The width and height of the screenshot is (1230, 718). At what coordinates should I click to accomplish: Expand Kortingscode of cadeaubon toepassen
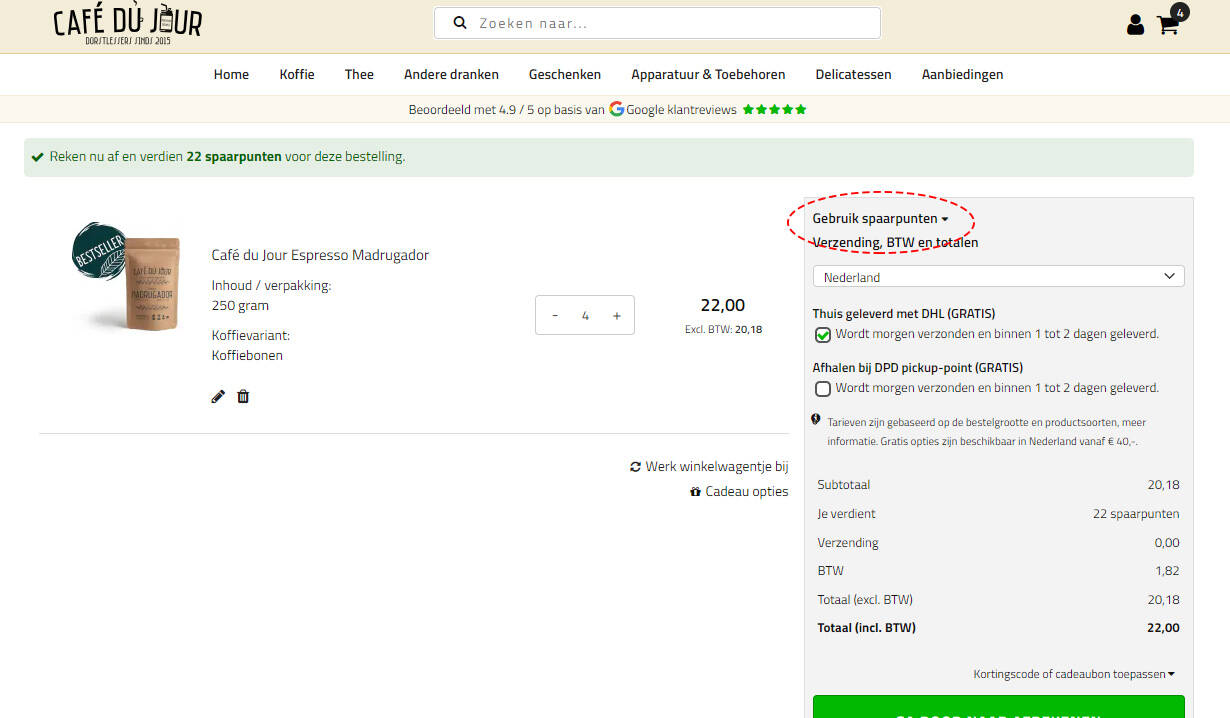click(x=1073, y=674)
